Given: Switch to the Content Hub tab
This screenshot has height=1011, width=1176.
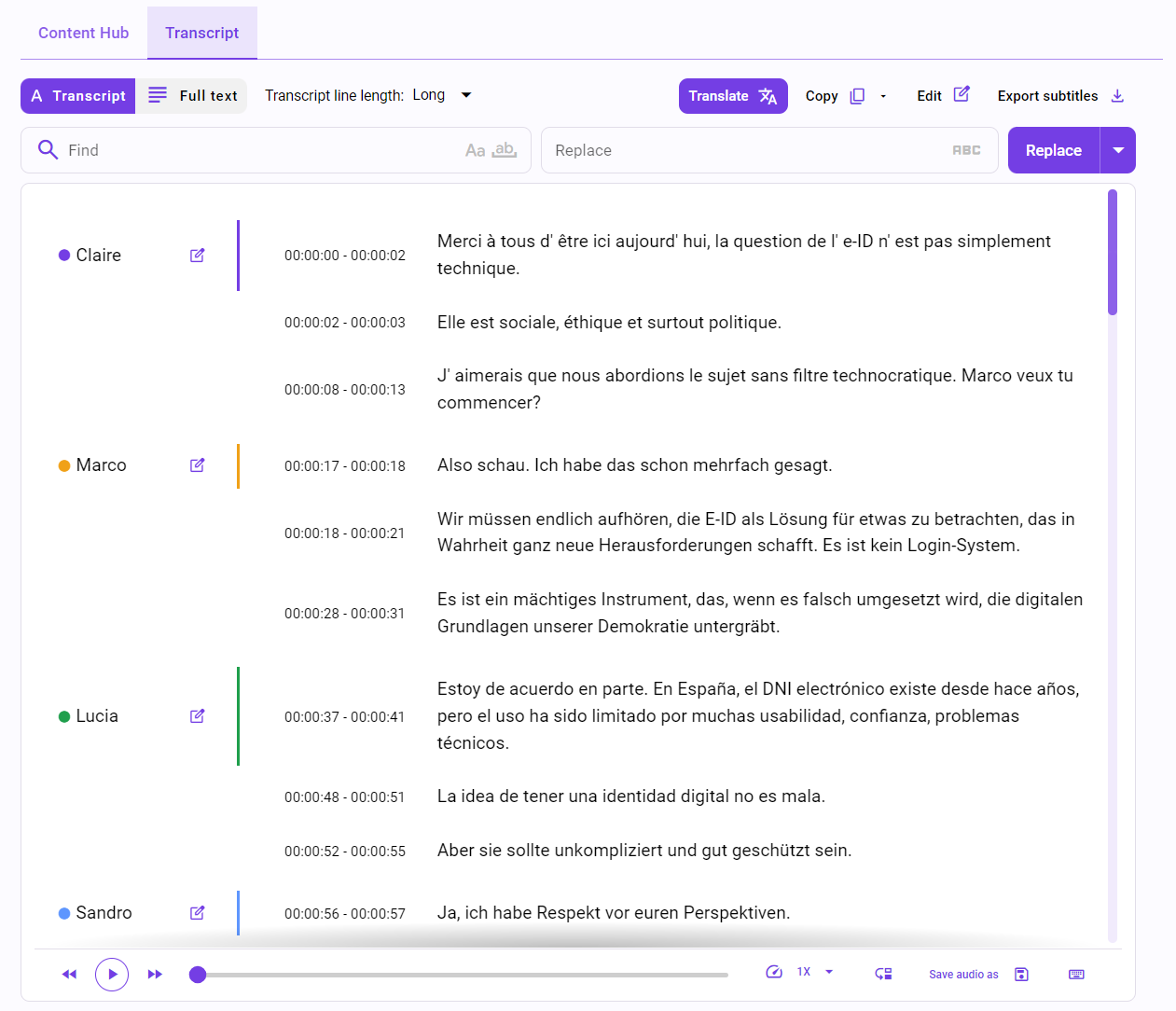Looking at the screenshot, I should point(83,32).
